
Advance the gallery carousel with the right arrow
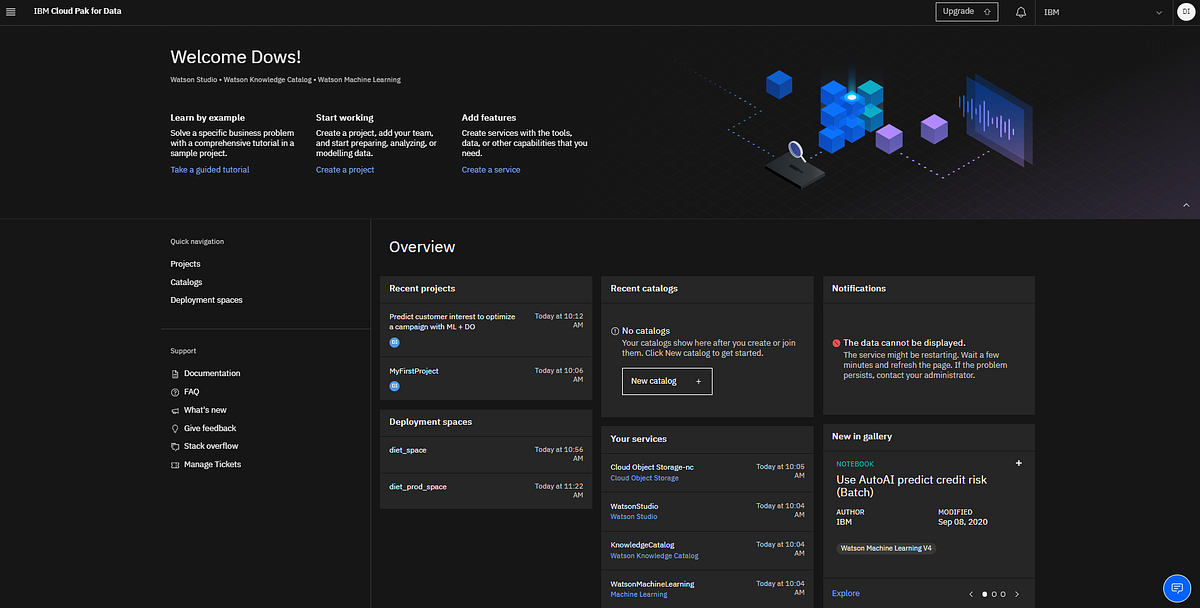(x=1016, y=593)
